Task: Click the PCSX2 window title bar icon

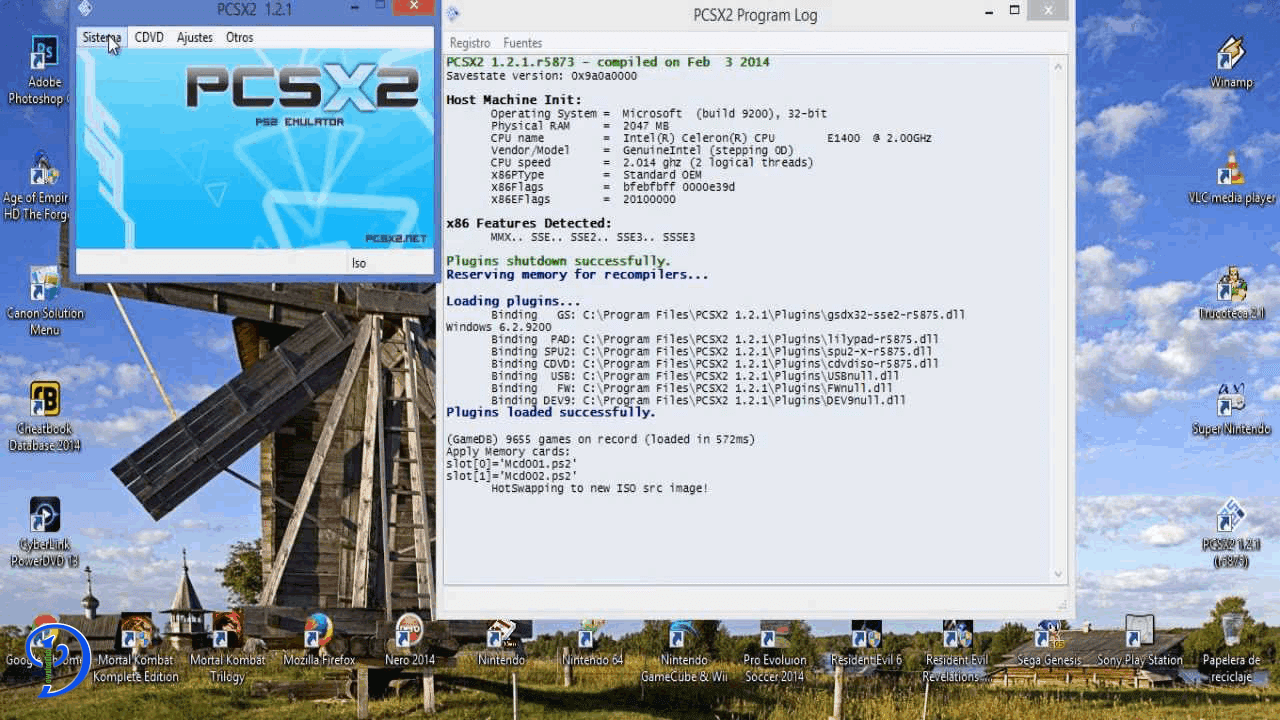Action: tap(85, 9)
